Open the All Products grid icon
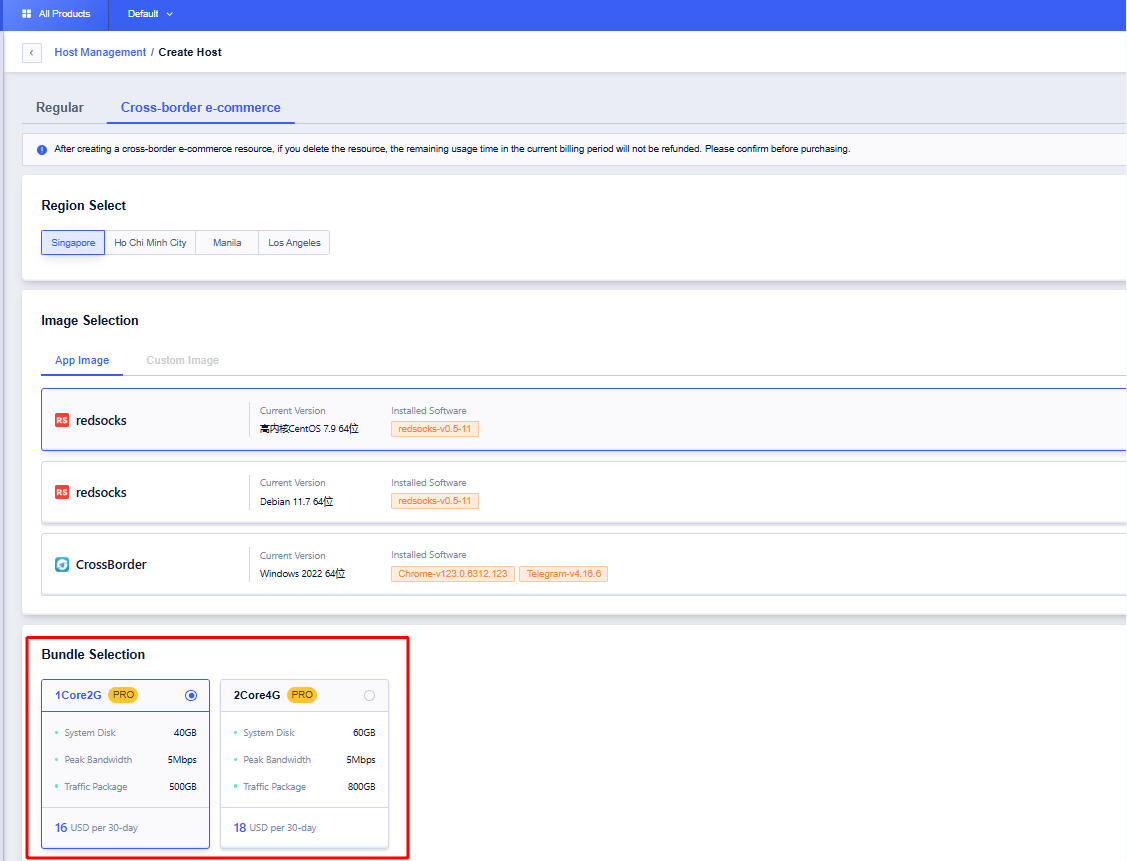Image resolution: width=1127 pixels, height=861 pixels. pos(27,14)
